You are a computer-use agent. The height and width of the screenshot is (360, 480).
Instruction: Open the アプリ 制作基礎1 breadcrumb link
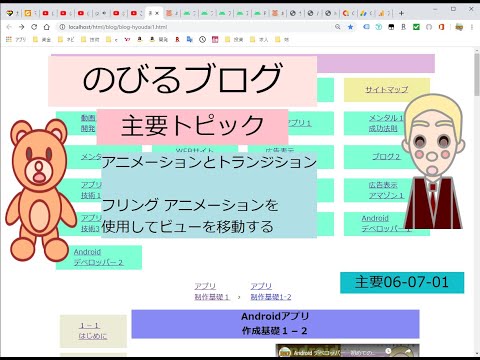point(212,291)
